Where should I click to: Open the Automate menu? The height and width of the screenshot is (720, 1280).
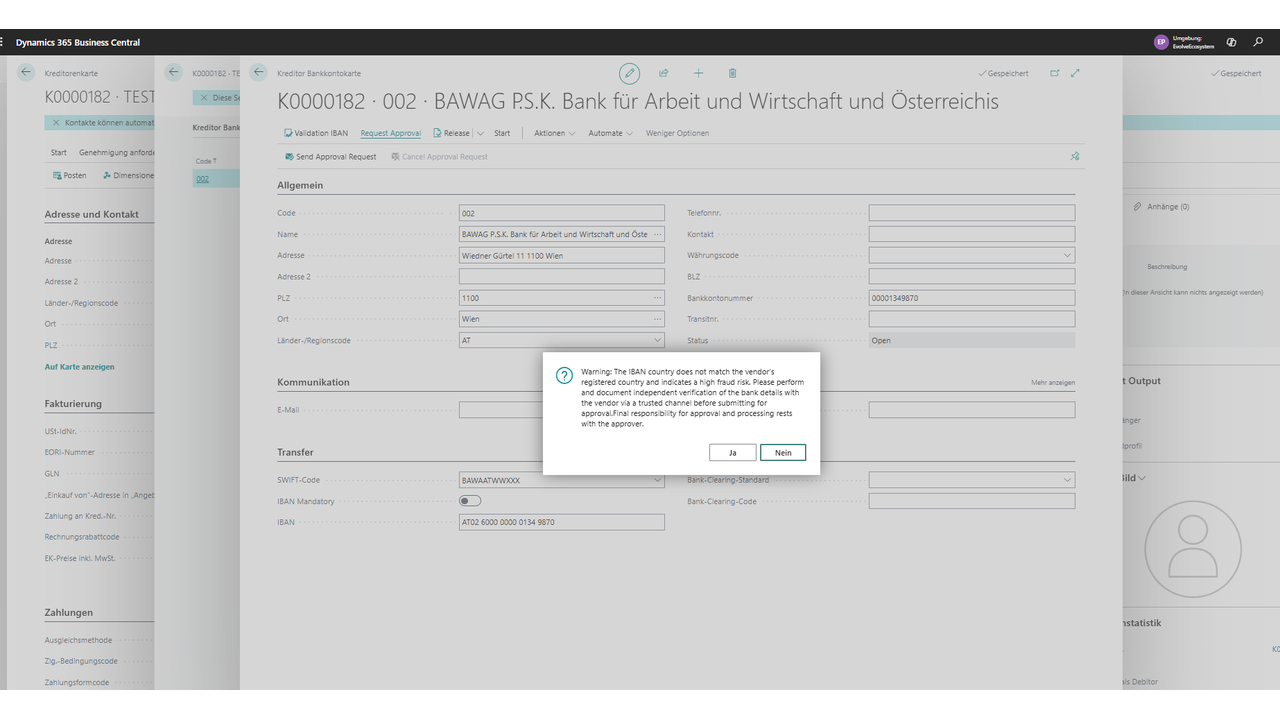point(610,133)
